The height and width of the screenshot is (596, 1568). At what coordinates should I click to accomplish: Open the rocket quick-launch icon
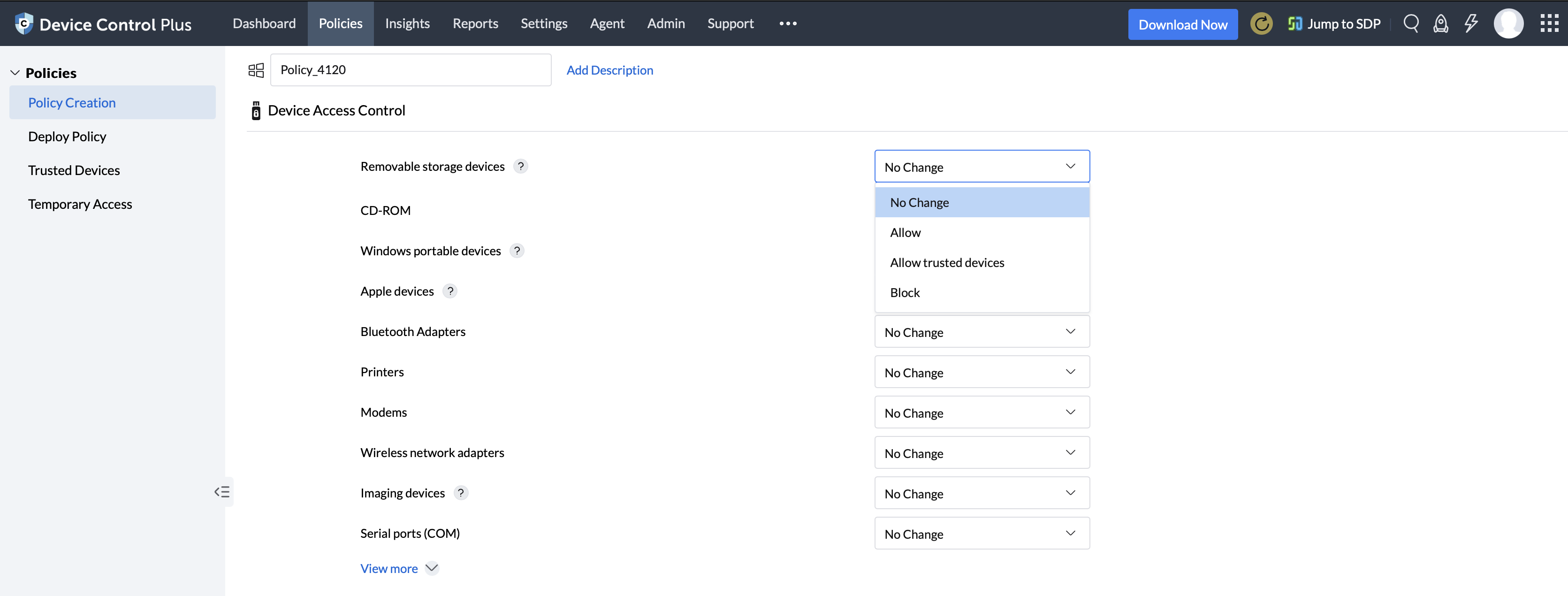[x=1441, y=24]
